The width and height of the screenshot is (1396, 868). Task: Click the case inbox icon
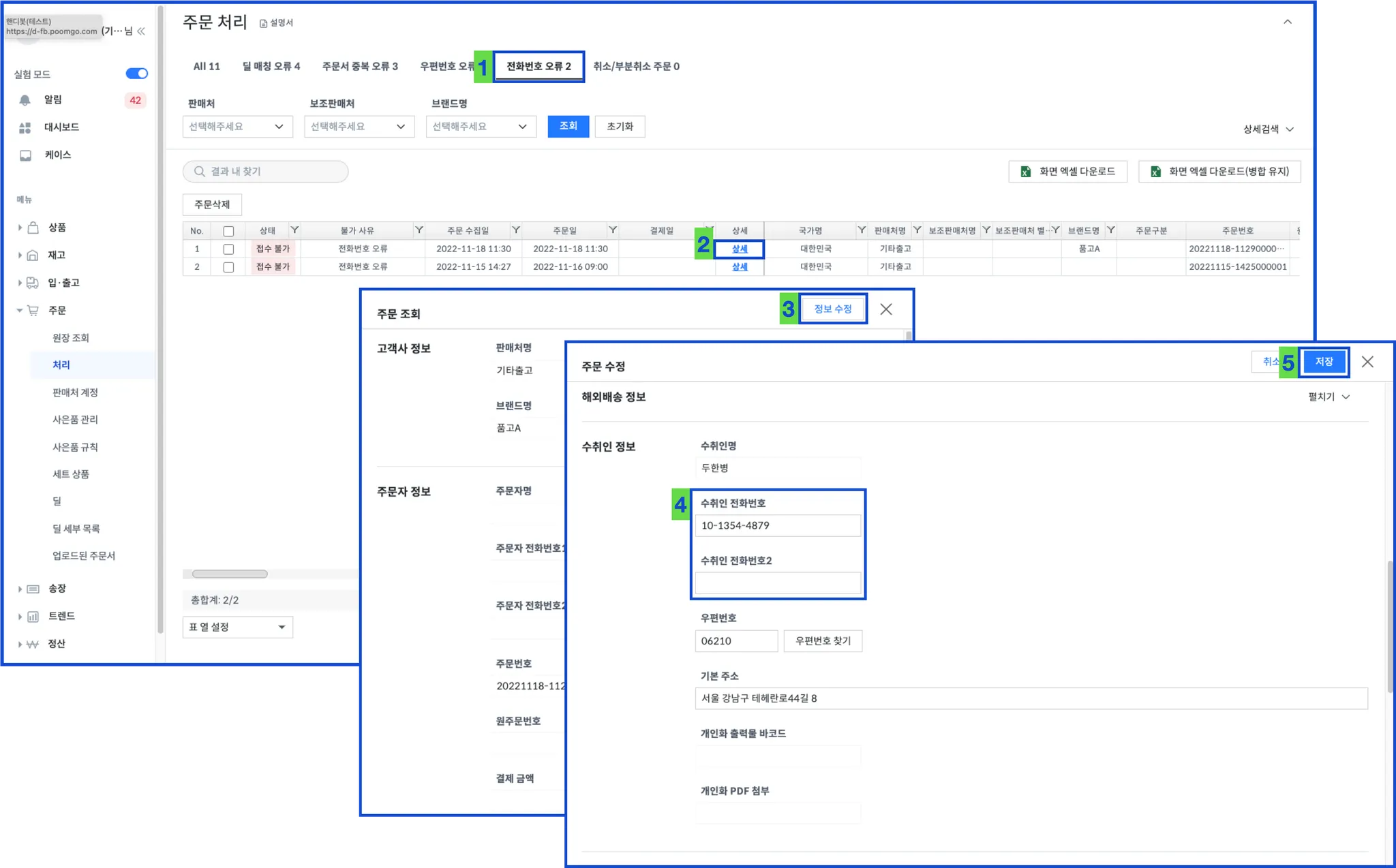[x=25, y=155]
